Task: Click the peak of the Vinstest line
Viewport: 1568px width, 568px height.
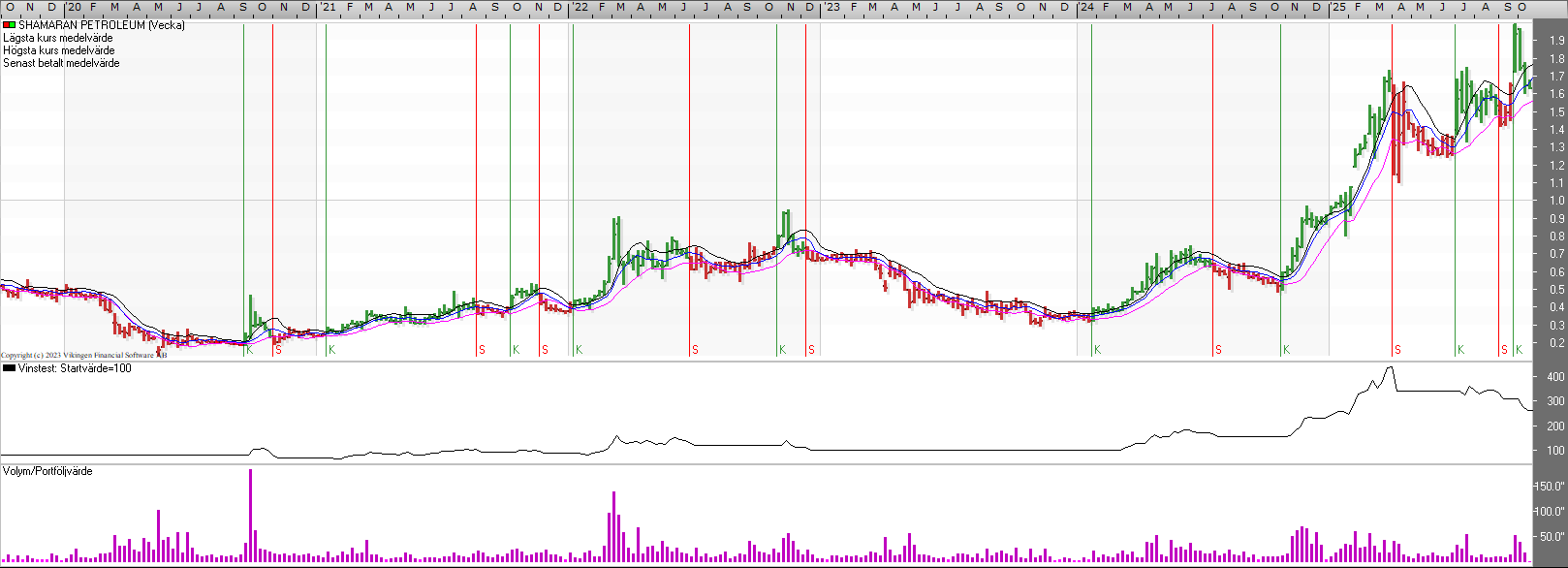Action: pos(1391,367)
